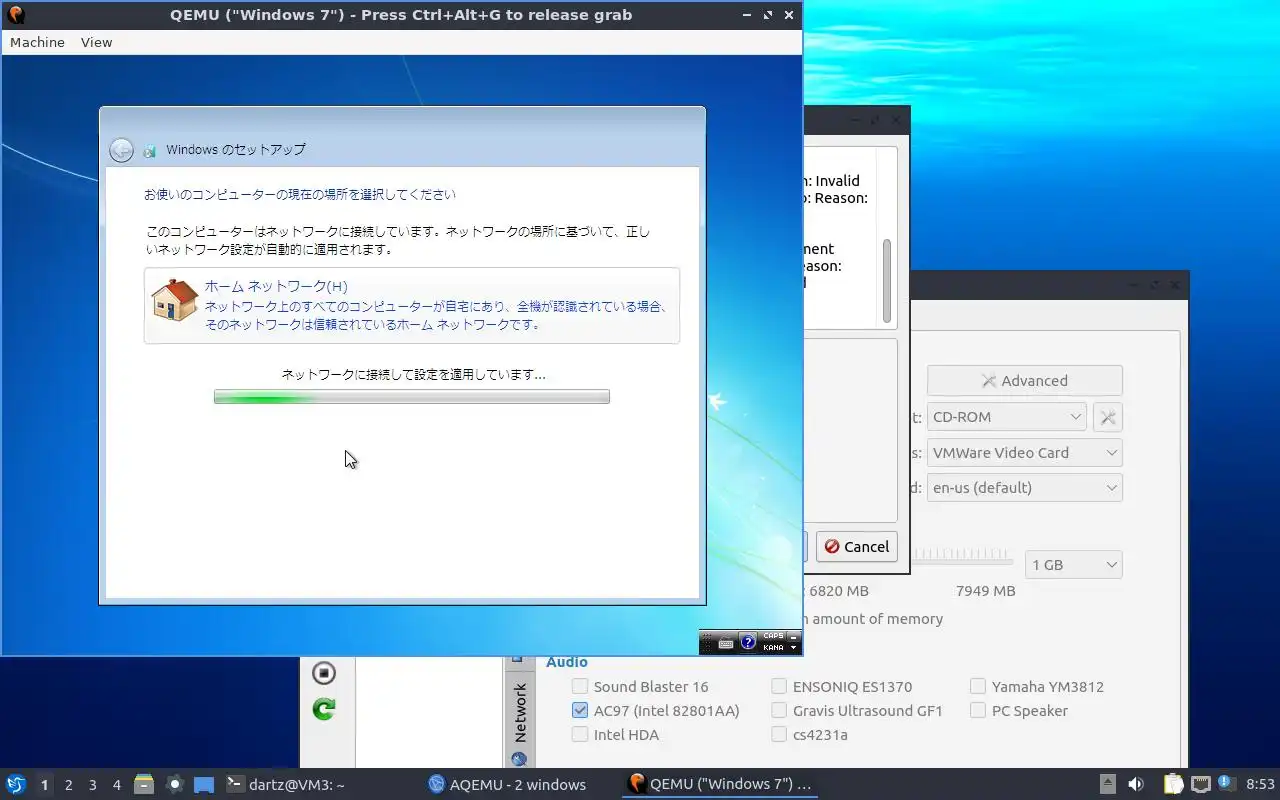Click the '7949 MB' memory label
Image resolution: width=1280 pixels, height=800 pixels.
point(985,590)
